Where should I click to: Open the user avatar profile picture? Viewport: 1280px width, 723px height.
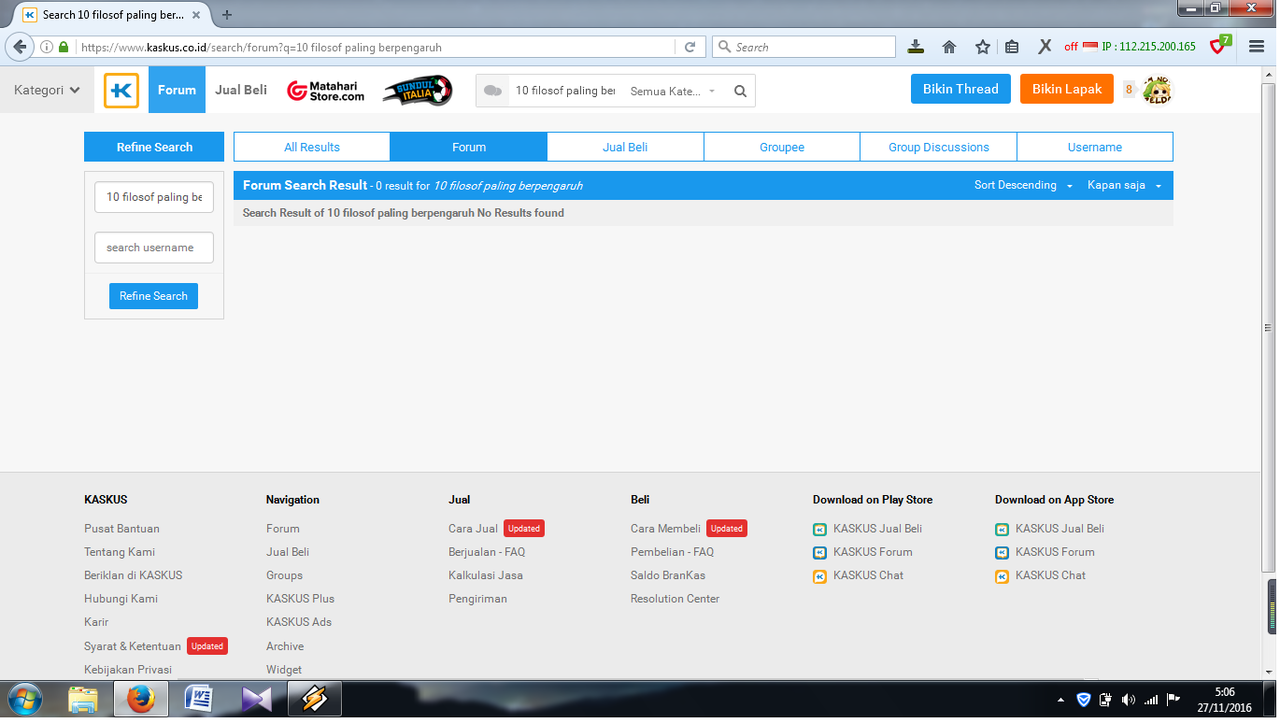(x=1157, y=90)
